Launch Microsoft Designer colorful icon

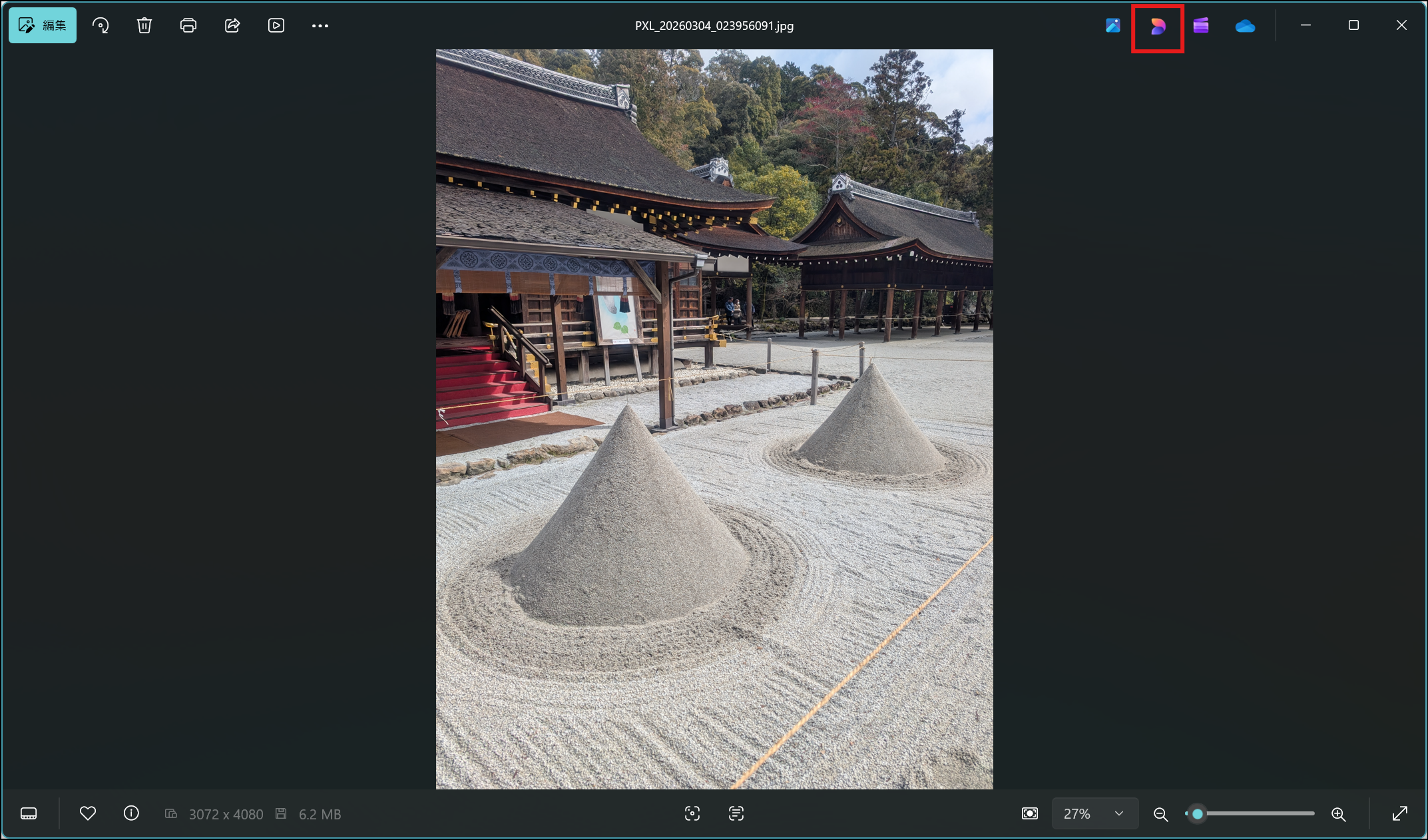(1158, 26)
